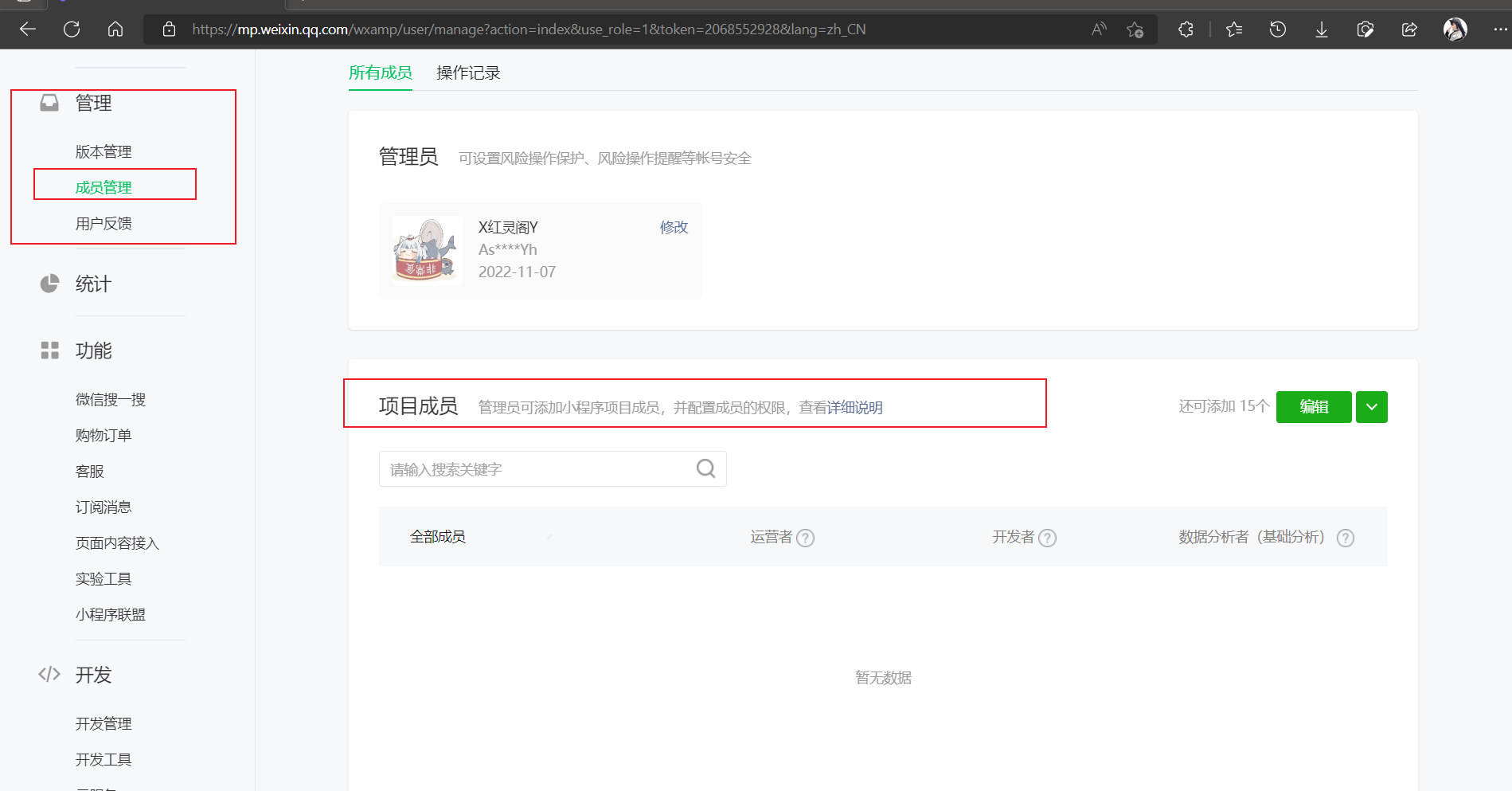Screen dimensions: 1512x791
Task: Click the browser back arrow
Action: click(x=28, y=29)
